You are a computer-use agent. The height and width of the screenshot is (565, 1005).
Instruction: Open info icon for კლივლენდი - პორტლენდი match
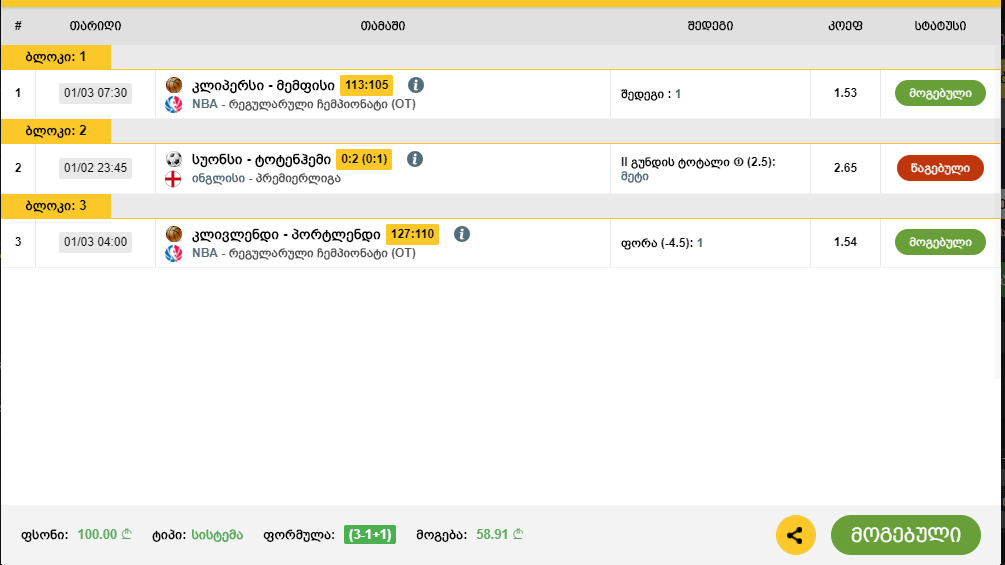(x=461, y=234)
